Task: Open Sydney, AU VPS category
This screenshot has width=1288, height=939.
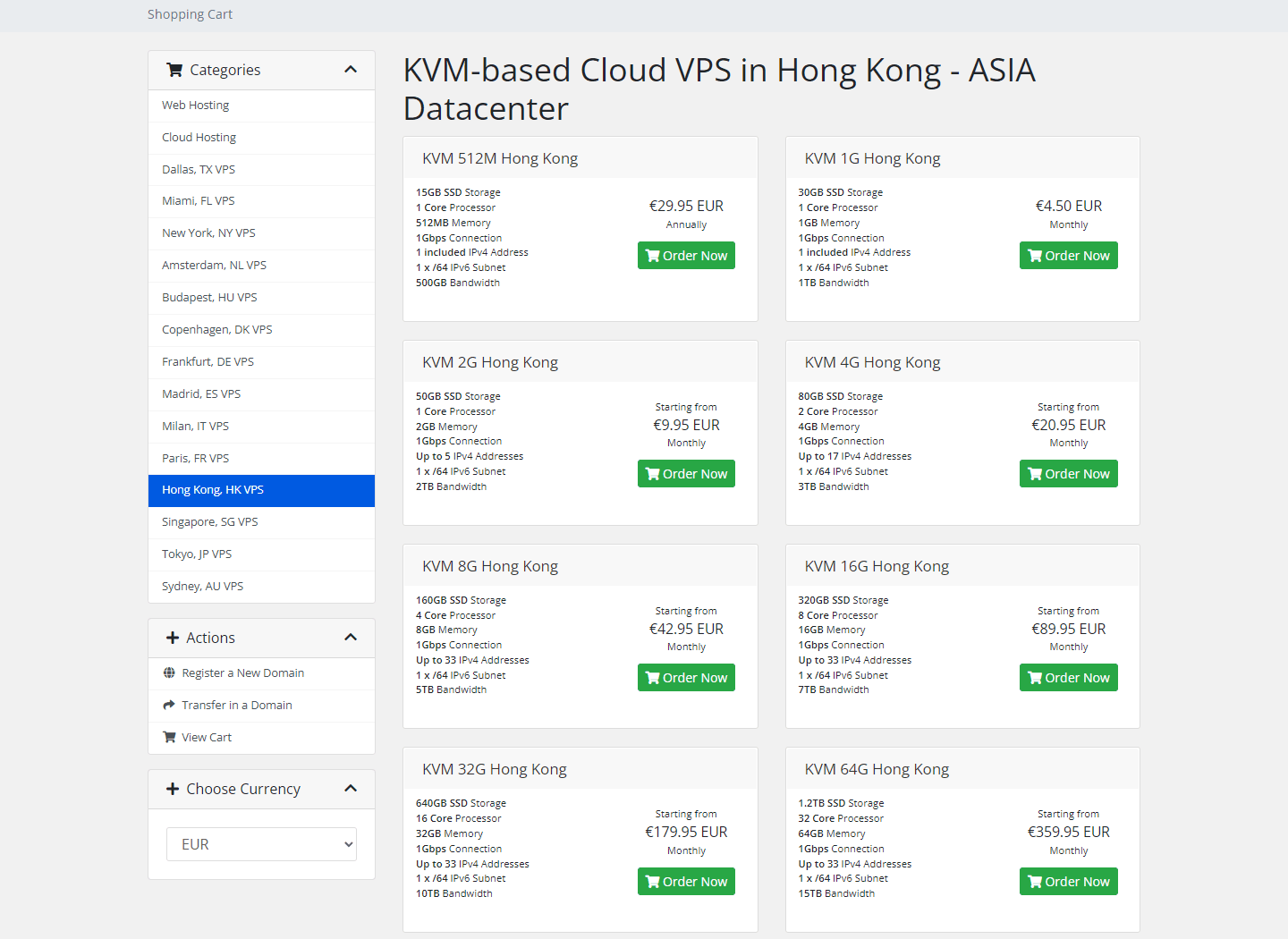Action: click(x=261, y=587)
